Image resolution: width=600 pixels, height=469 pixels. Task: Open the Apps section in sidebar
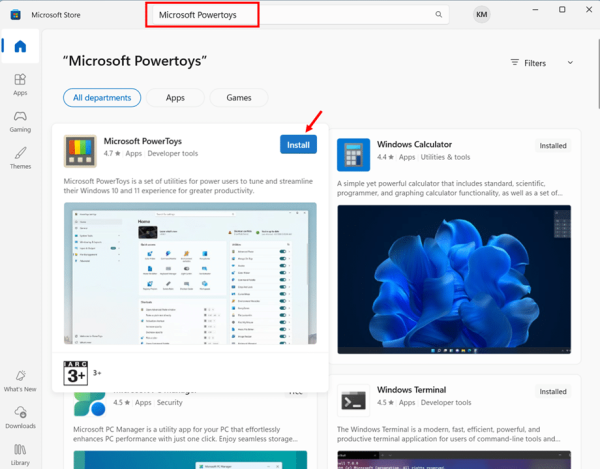pyautogui.click(x=20, y=85)
